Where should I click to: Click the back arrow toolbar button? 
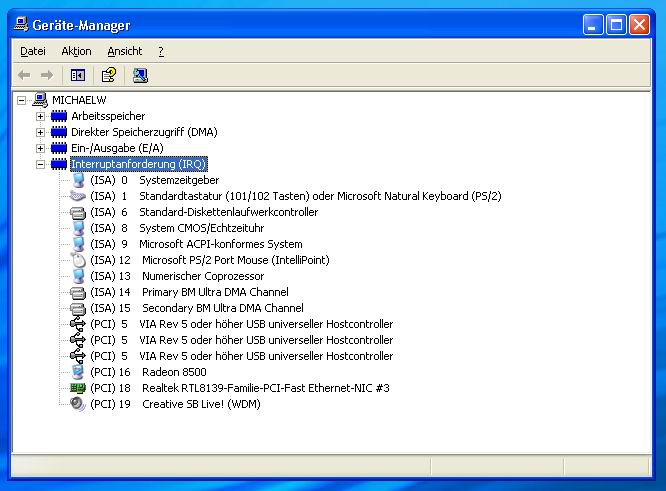(24, 76)
